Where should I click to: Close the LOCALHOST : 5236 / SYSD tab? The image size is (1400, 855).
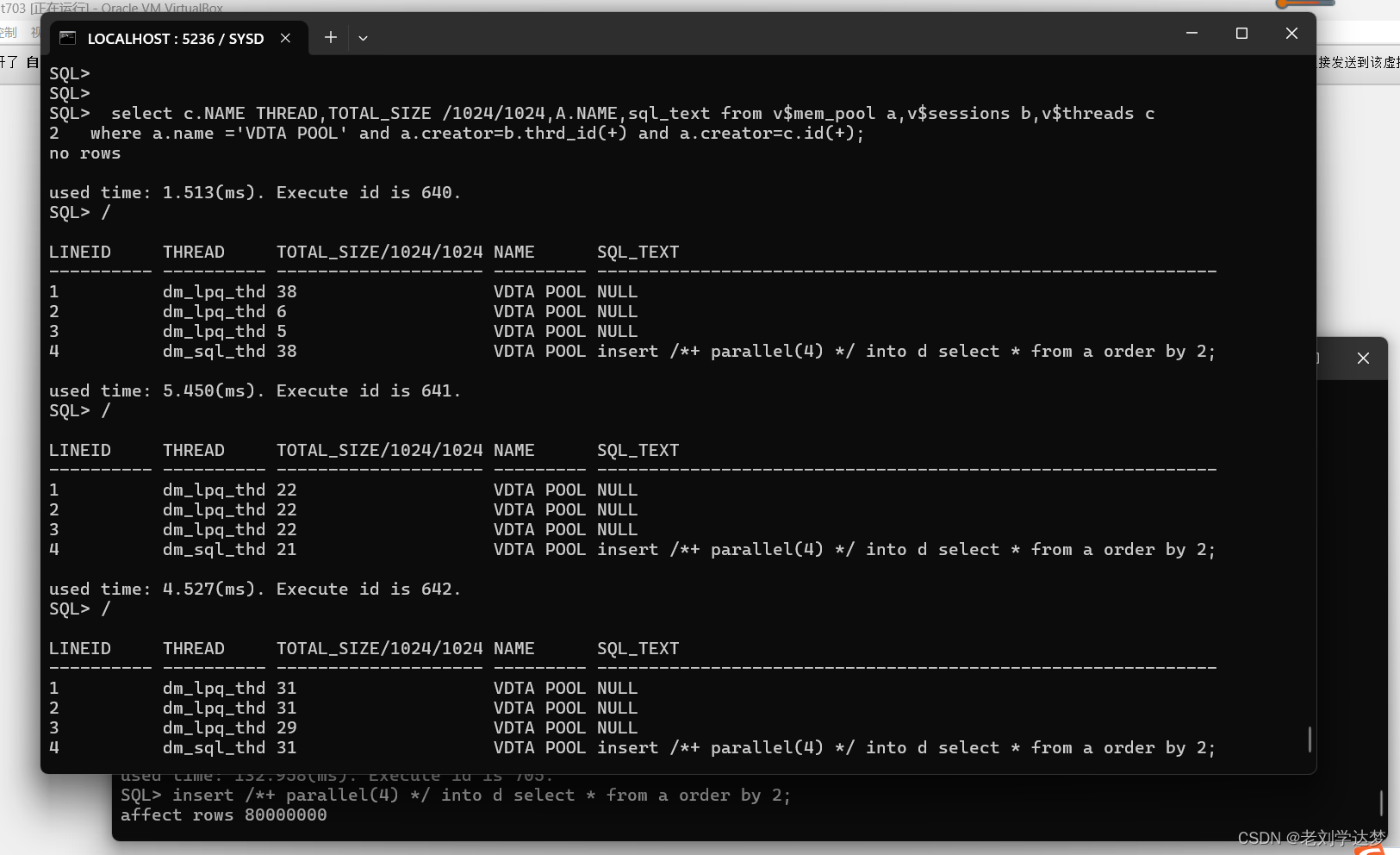[x=286, y=38]
